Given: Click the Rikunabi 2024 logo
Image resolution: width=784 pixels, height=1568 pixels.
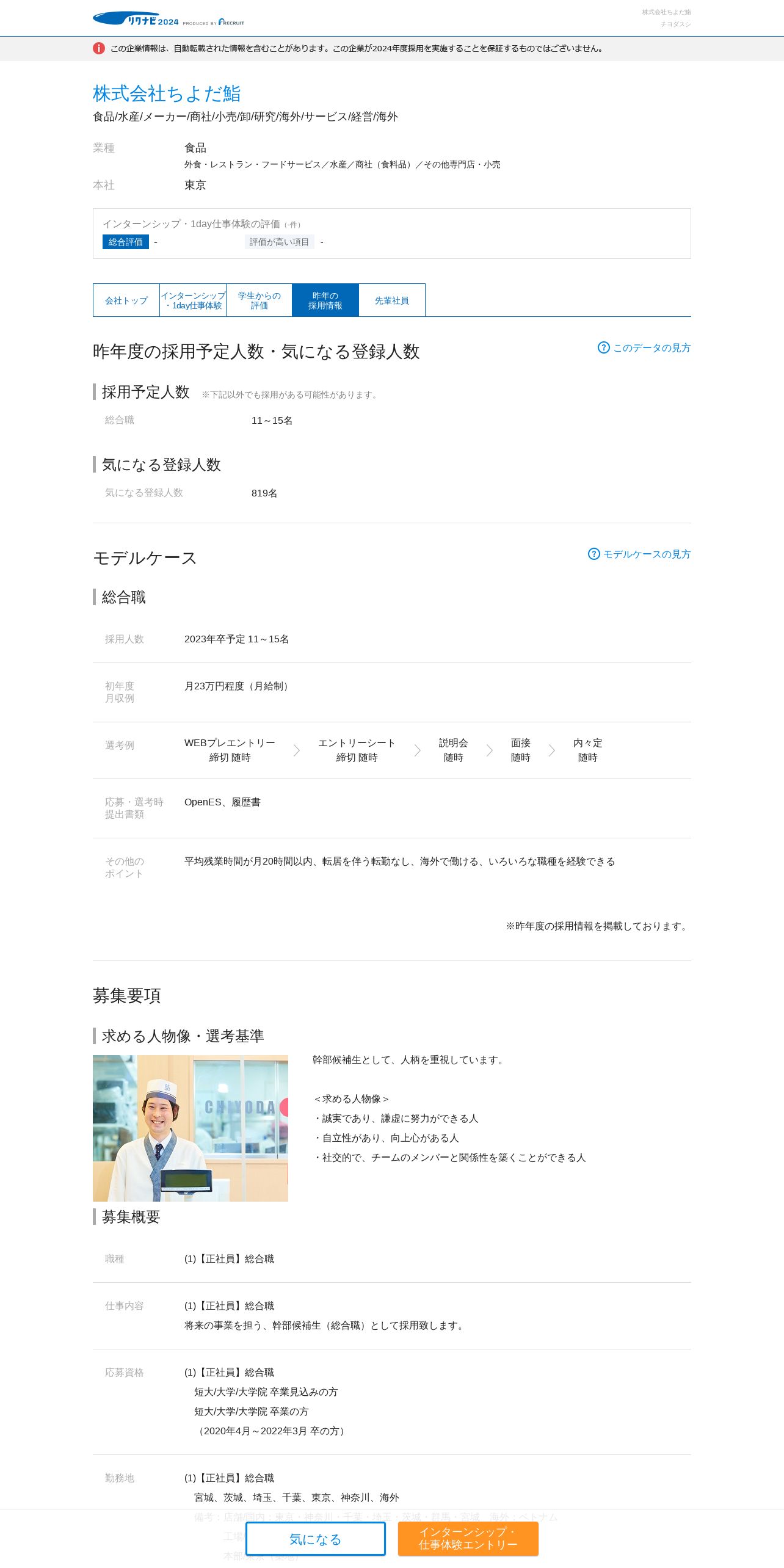Looking at the screenshot, I should point(136,19).
